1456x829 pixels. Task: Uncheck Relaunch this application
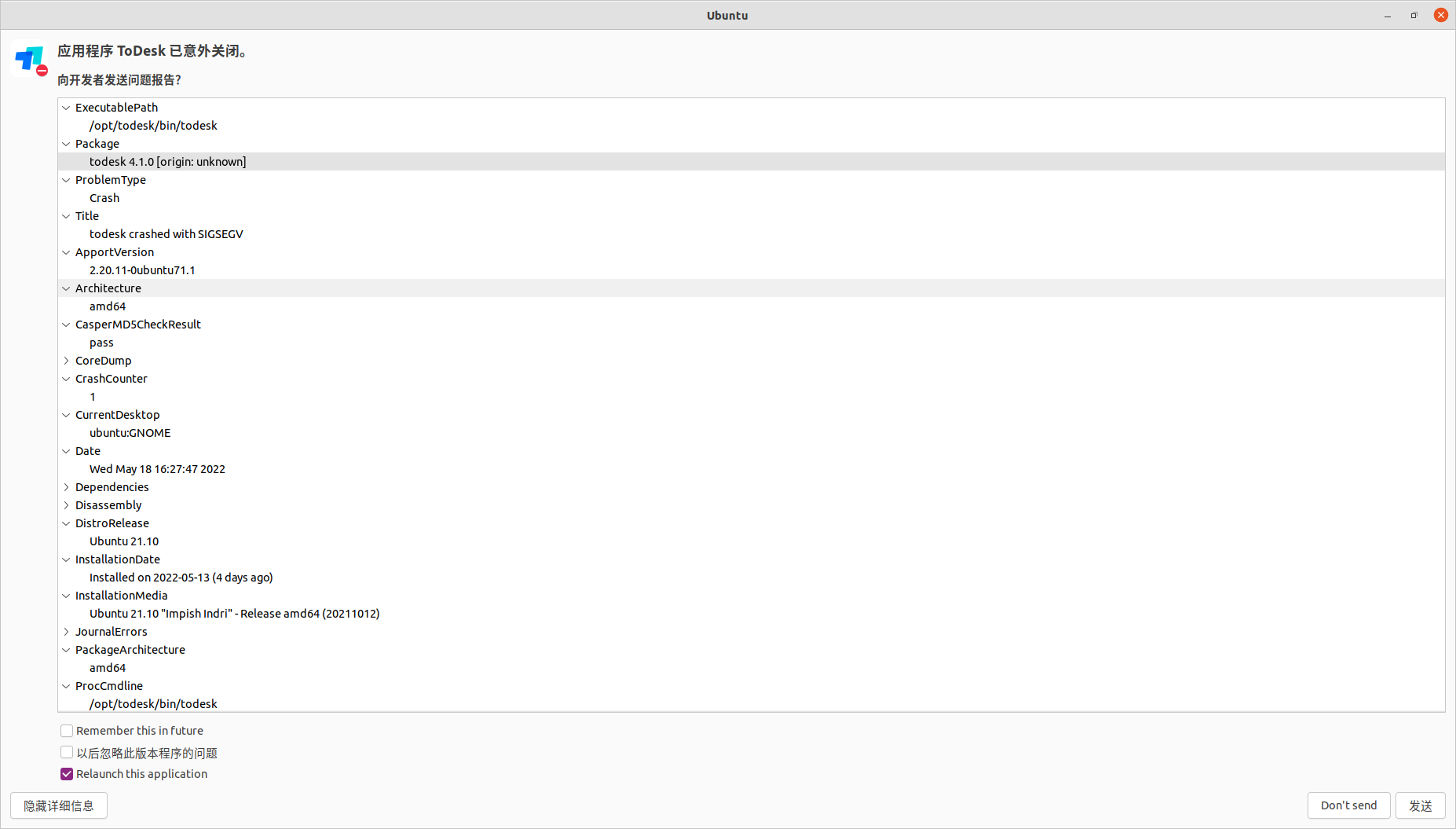pos(67,774)
